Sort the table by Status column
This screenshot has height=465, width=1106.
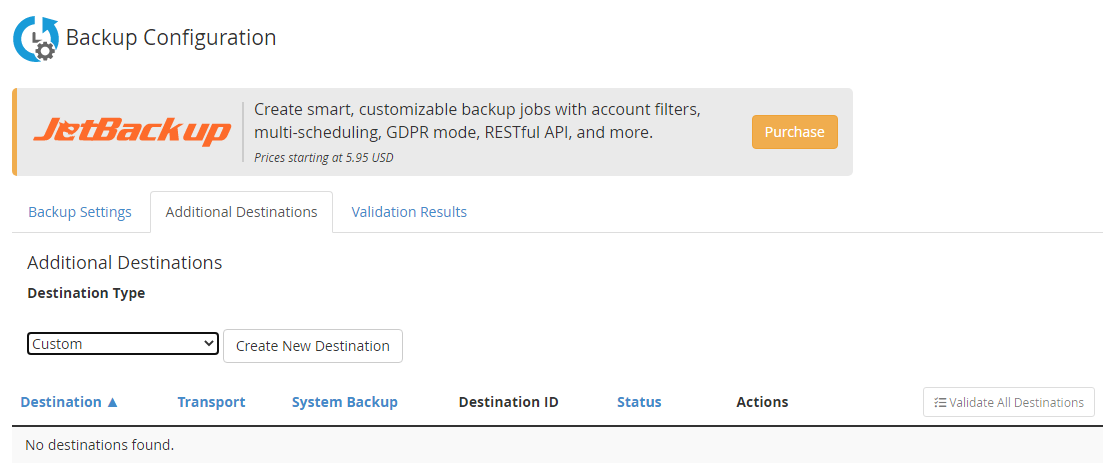639,402
